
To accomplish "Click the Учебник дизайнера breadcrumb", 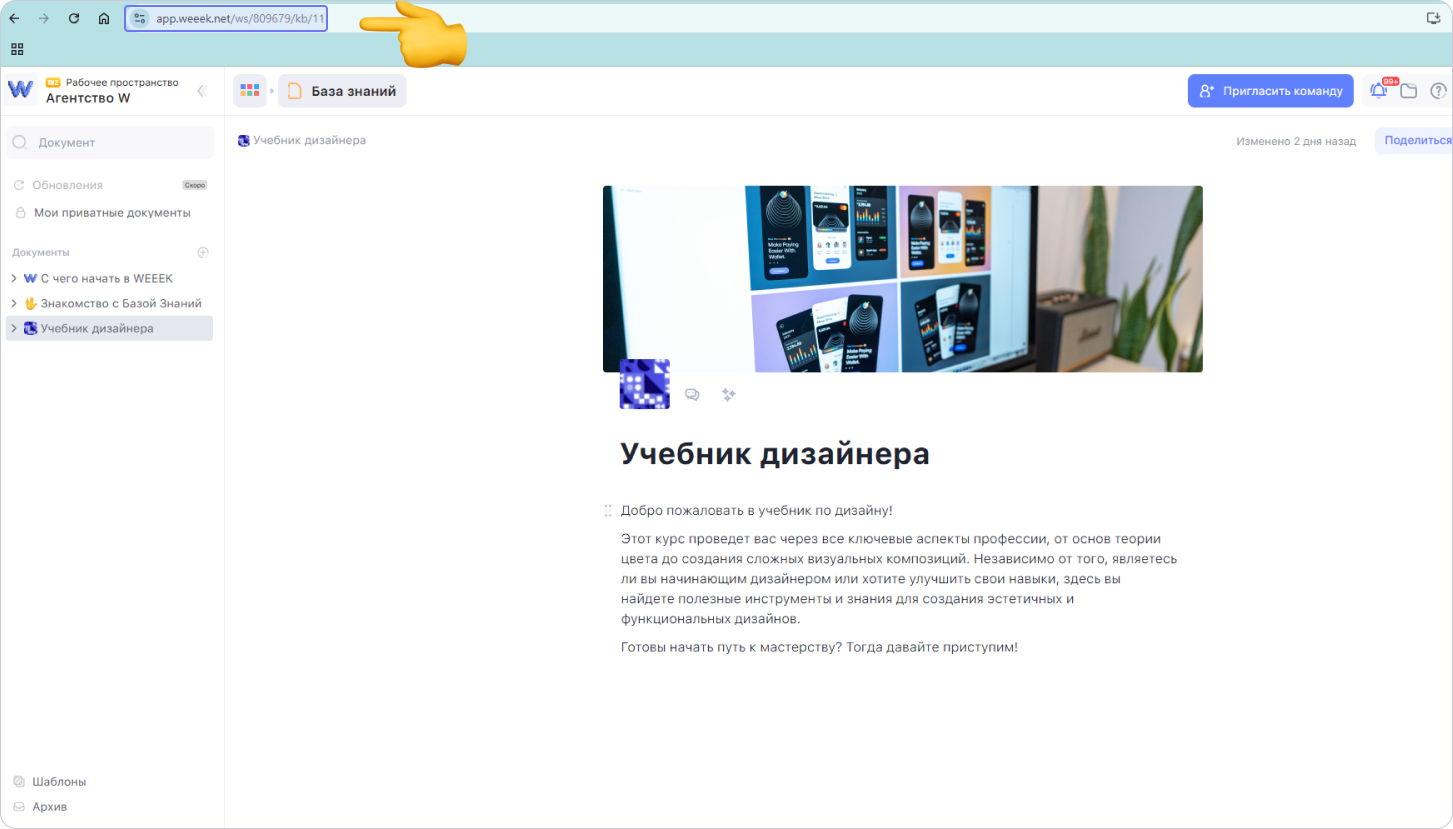I will [302, 140].
